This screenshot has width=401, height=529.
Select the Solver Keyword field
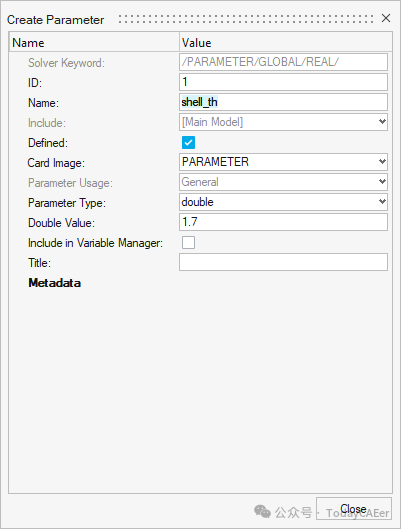tap(283, 62)
